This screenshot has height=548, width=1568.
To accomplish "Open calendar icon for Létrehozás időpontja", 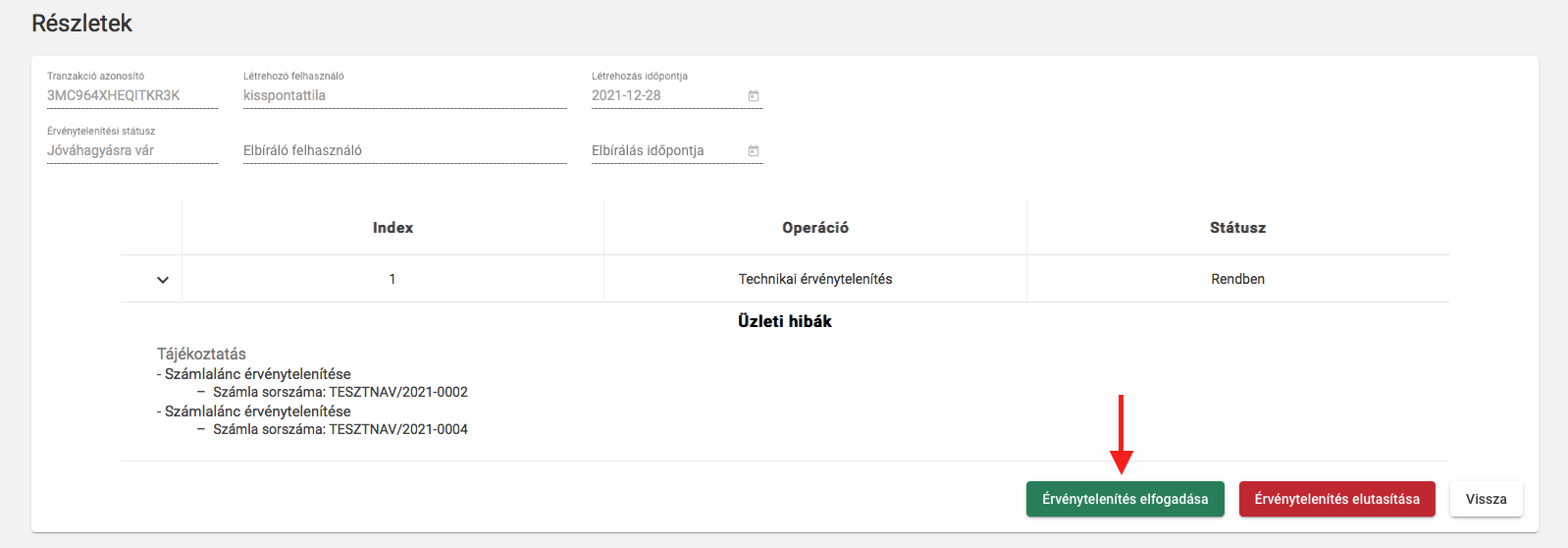I will pyautogui.click(x=754, y=95).
